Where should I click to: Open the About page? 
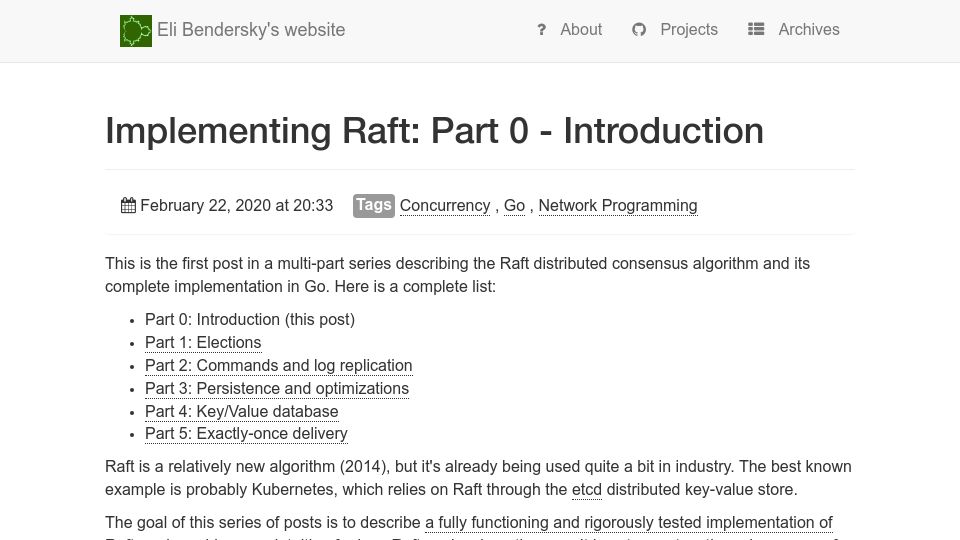click(580, 29)
